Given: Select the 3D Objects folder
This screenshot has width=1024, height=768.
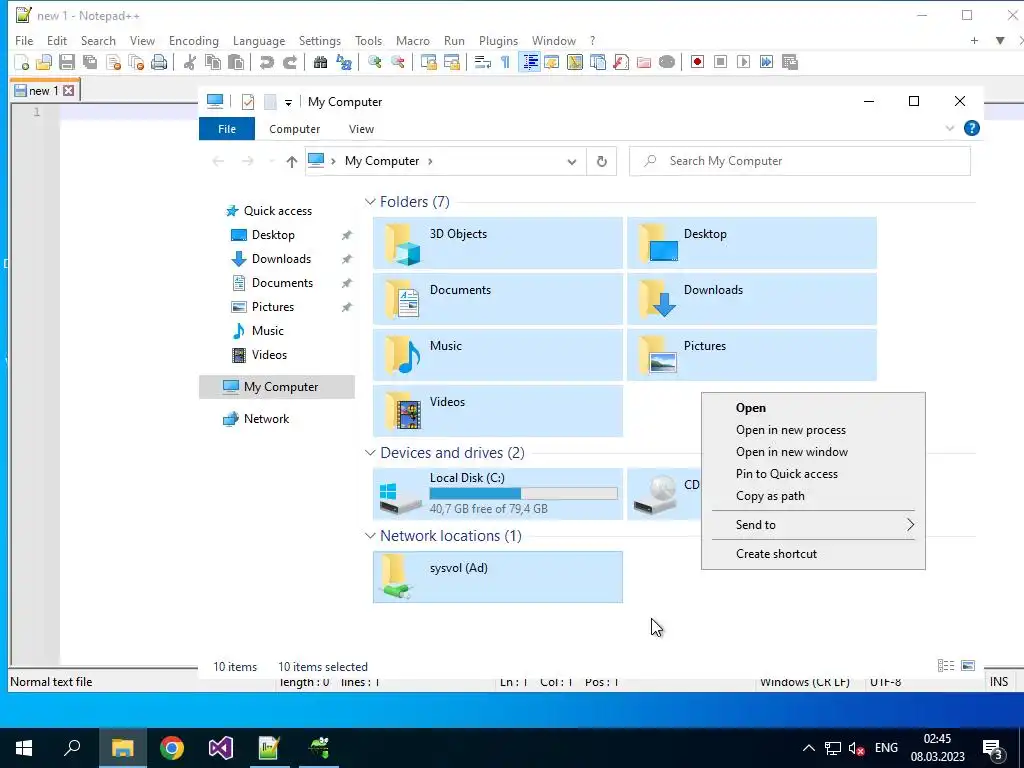Looking at the screenshot, I should click(x=498, y=244).
